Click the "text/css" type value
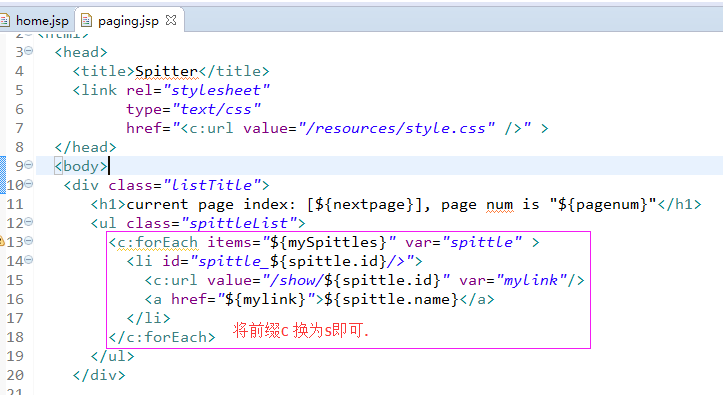 coord(216,109)
